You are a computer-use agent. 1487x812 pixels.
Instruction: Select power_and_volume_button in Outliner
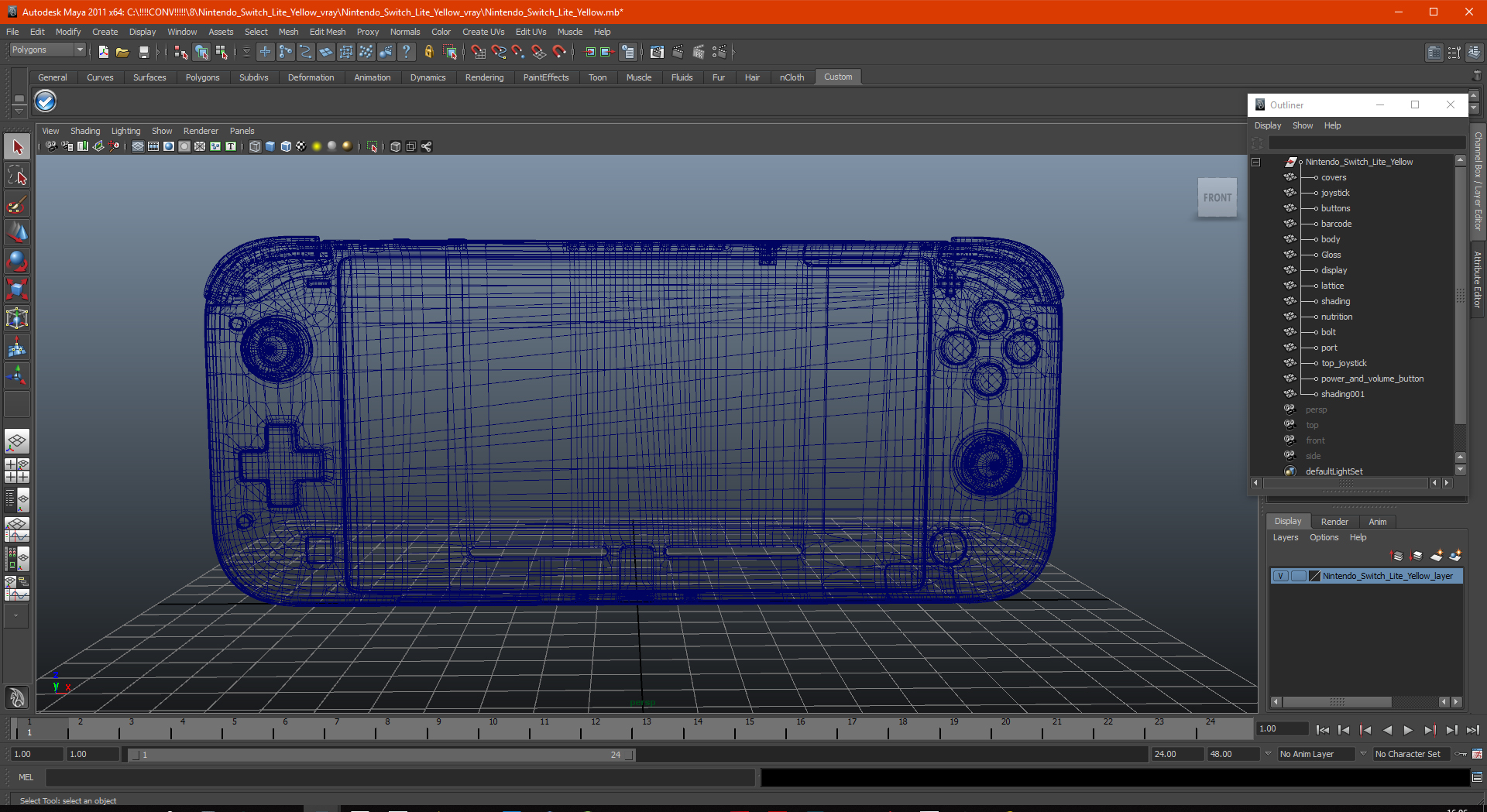click(x=1372, y=379)
